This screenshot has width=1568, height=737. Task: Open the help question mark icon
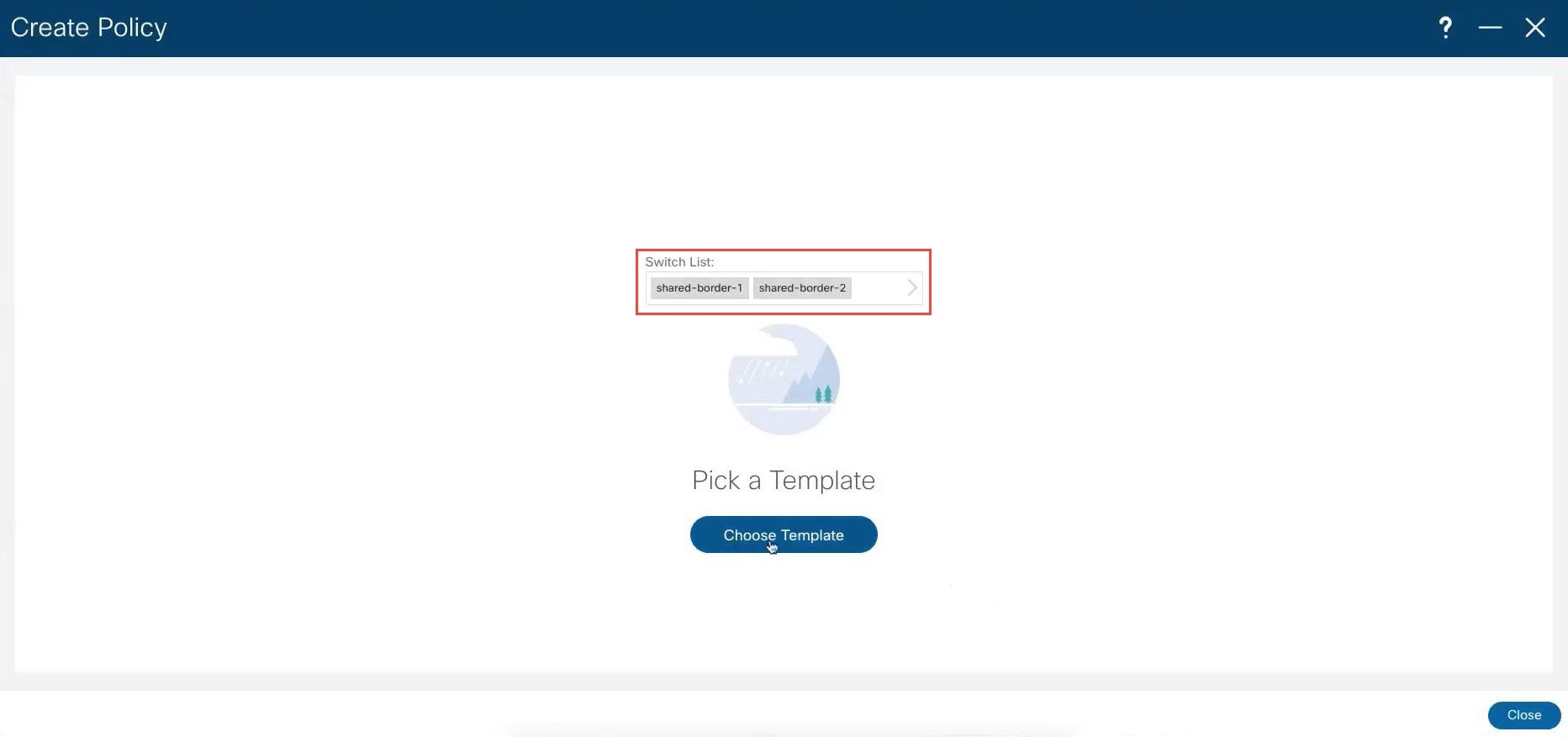tap(1445, 28)
